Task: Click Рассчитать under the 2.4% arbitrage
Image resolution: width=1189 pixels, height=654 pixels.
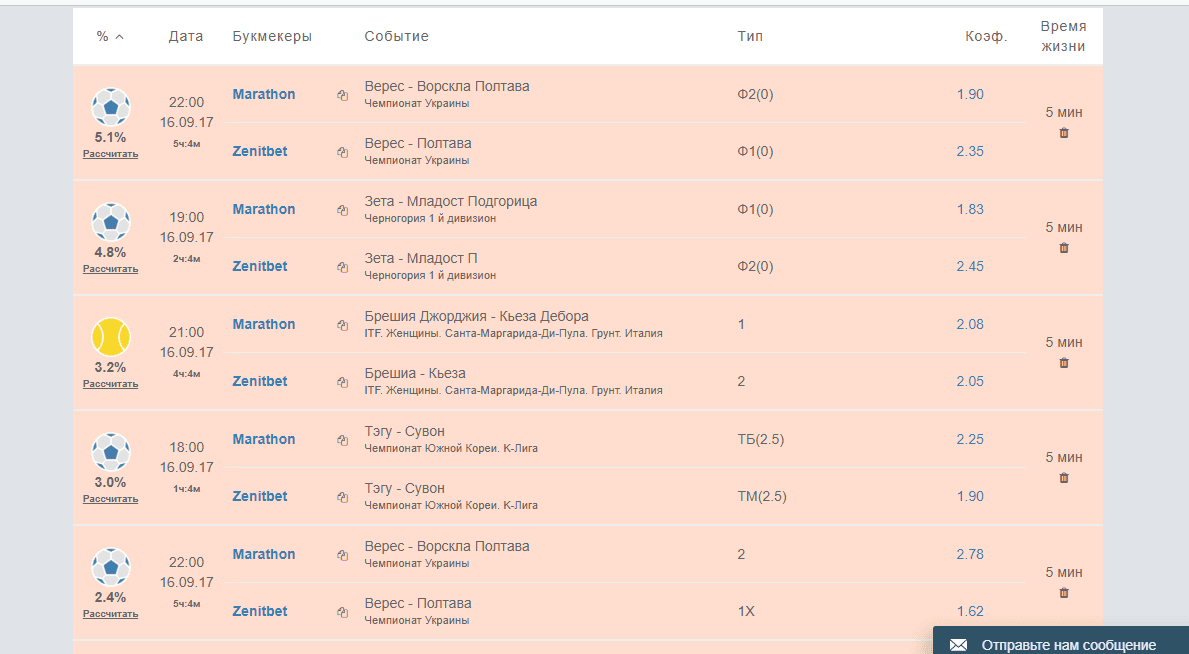Action: pos(111,614)
